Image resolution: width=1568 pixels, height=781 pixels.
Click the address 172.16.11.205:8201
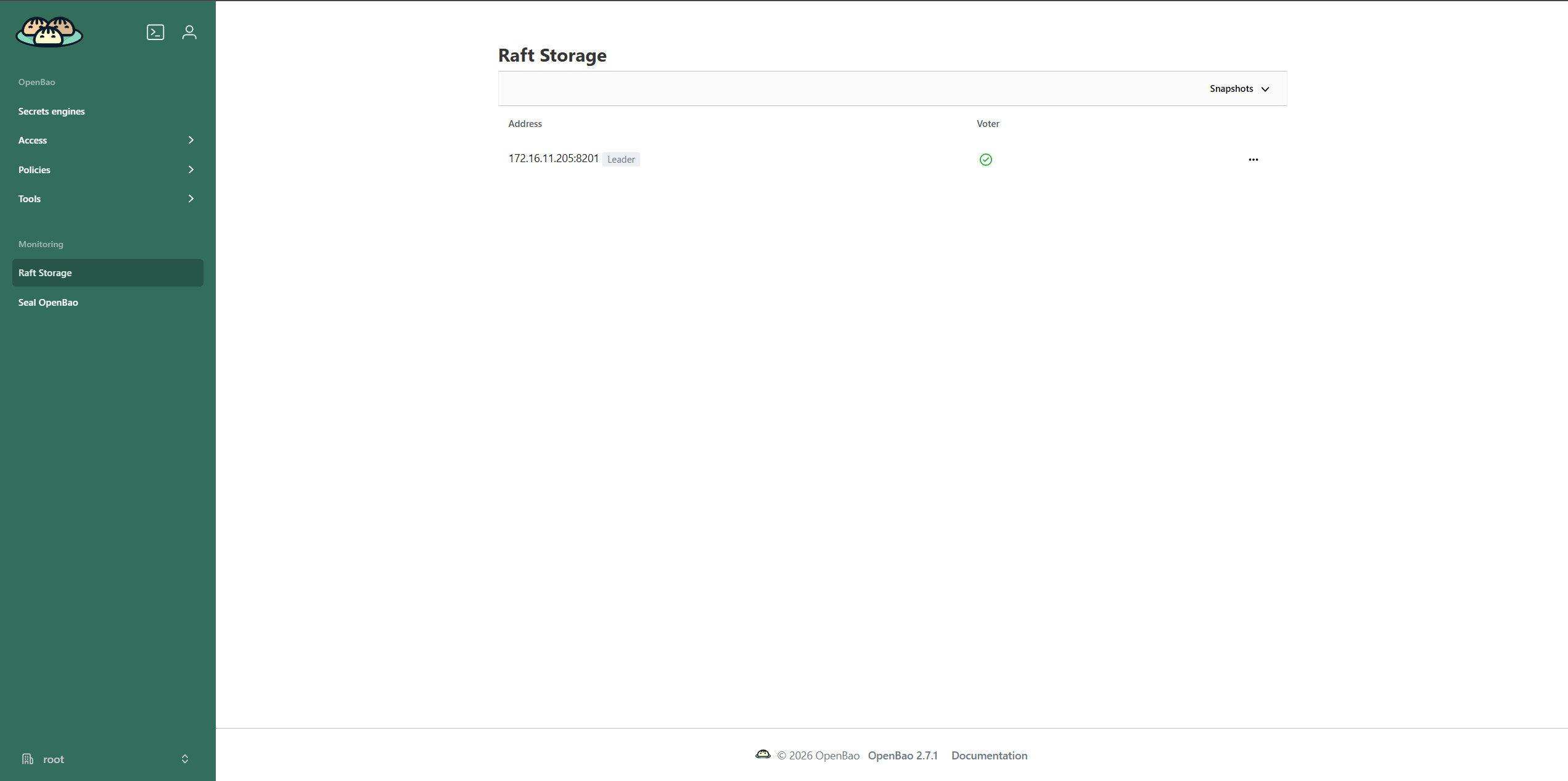point(553,158)
